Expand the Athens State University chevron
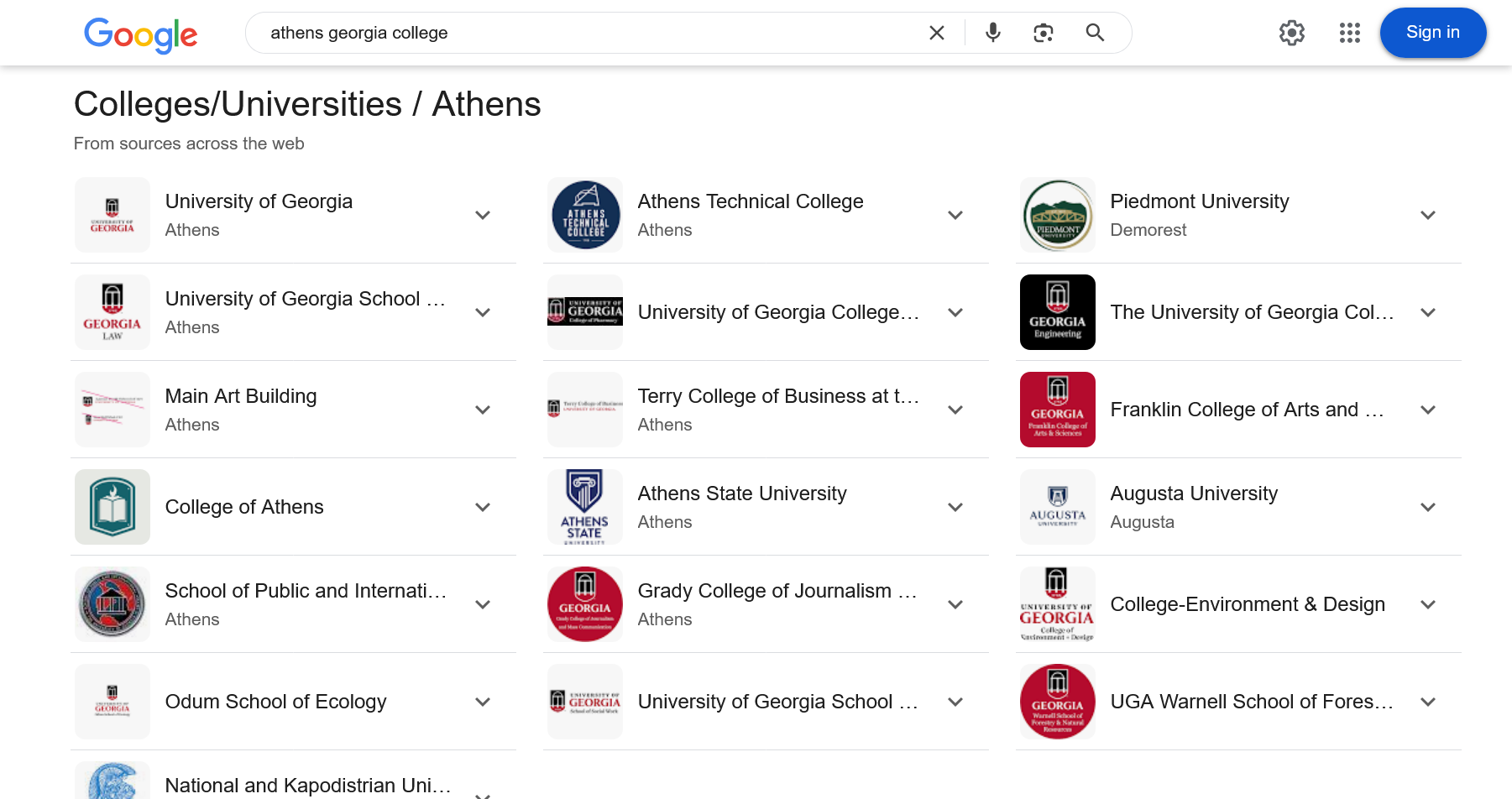 coord(955,507)
